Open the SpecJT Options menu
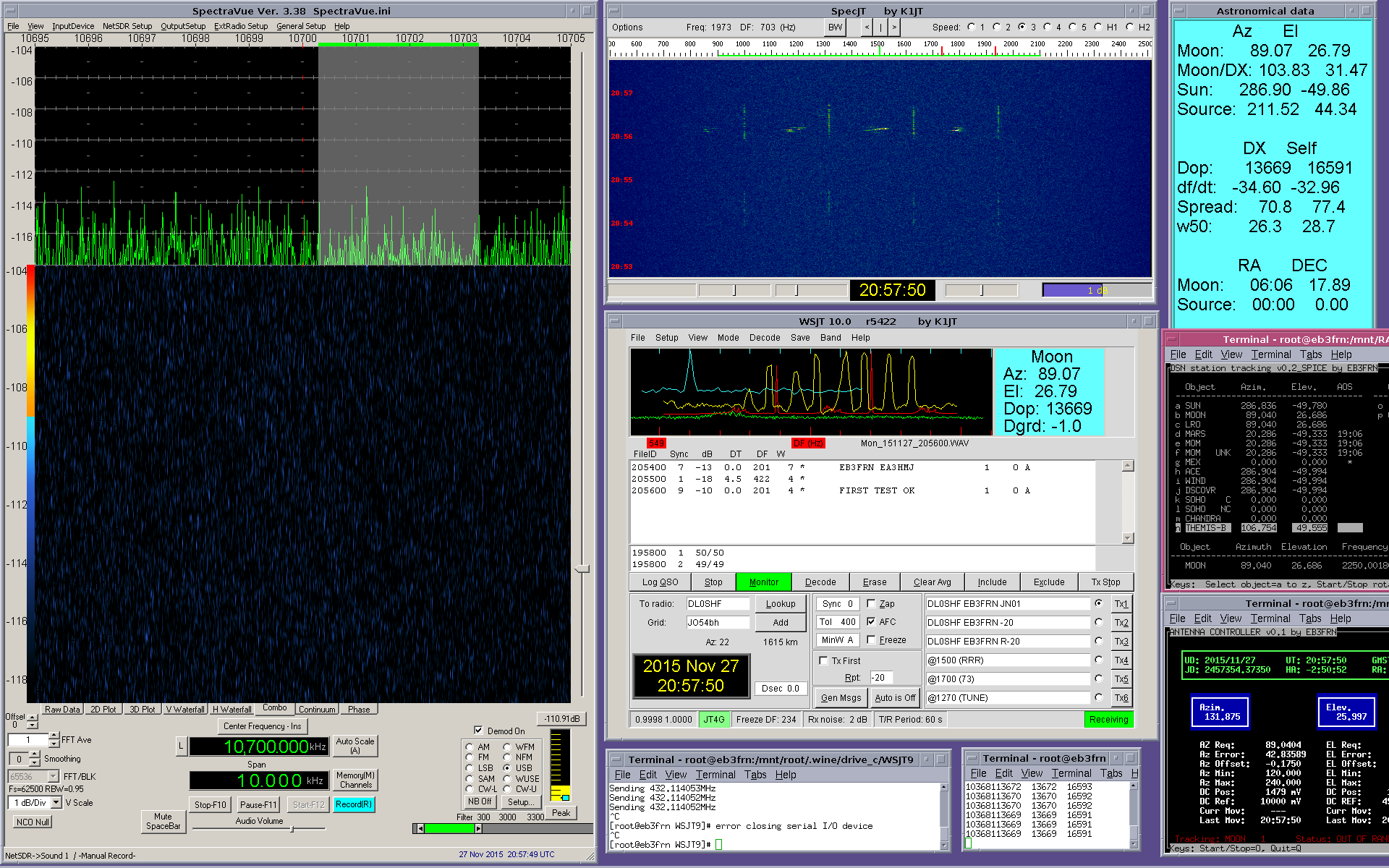The width and height of the screenshot is (1389, 868). click(x=626, y=27)
